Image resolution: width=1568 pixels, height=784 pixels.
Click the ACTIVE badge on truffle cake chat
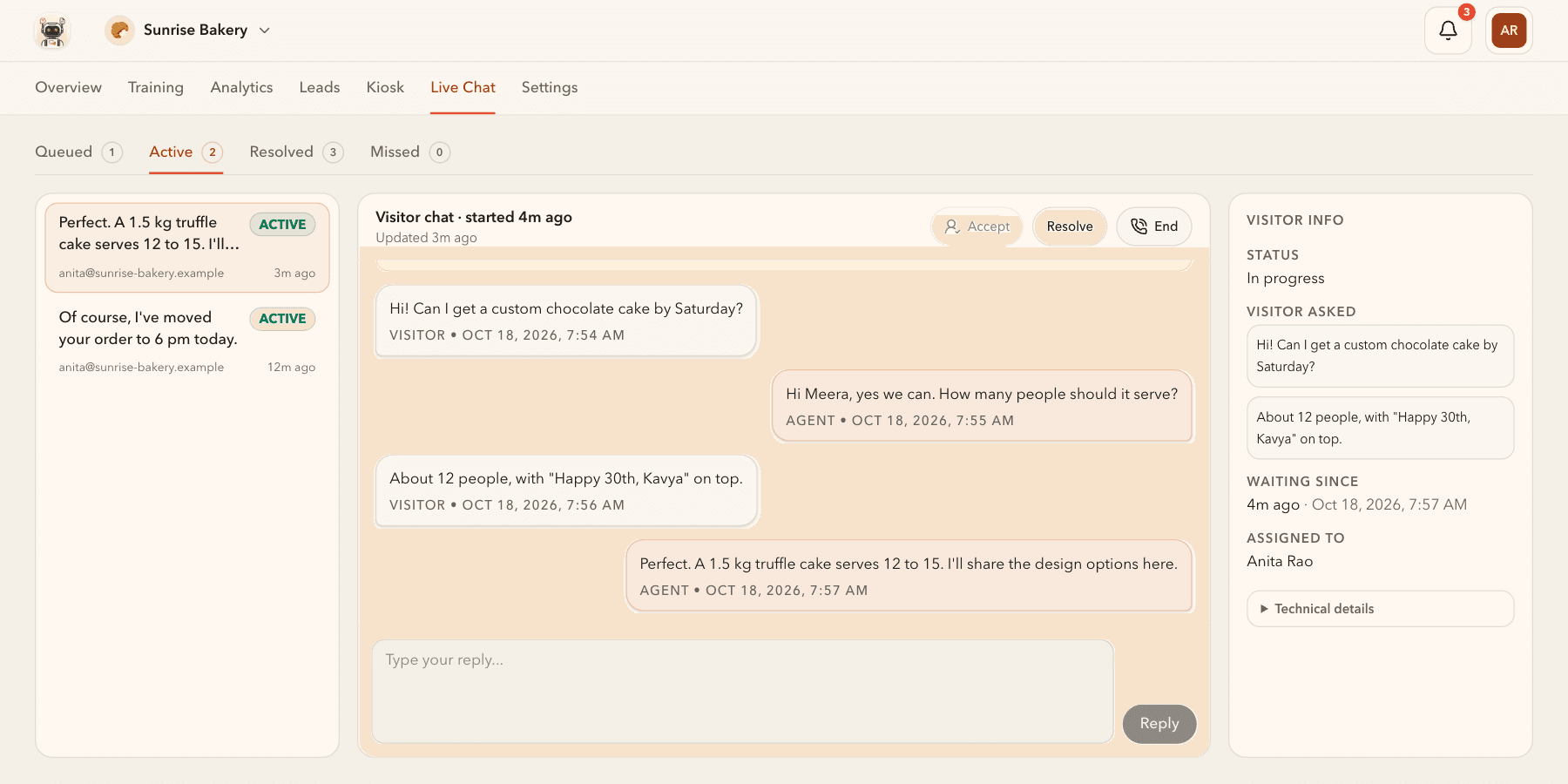pyautogui.click(x=282, y=225)
